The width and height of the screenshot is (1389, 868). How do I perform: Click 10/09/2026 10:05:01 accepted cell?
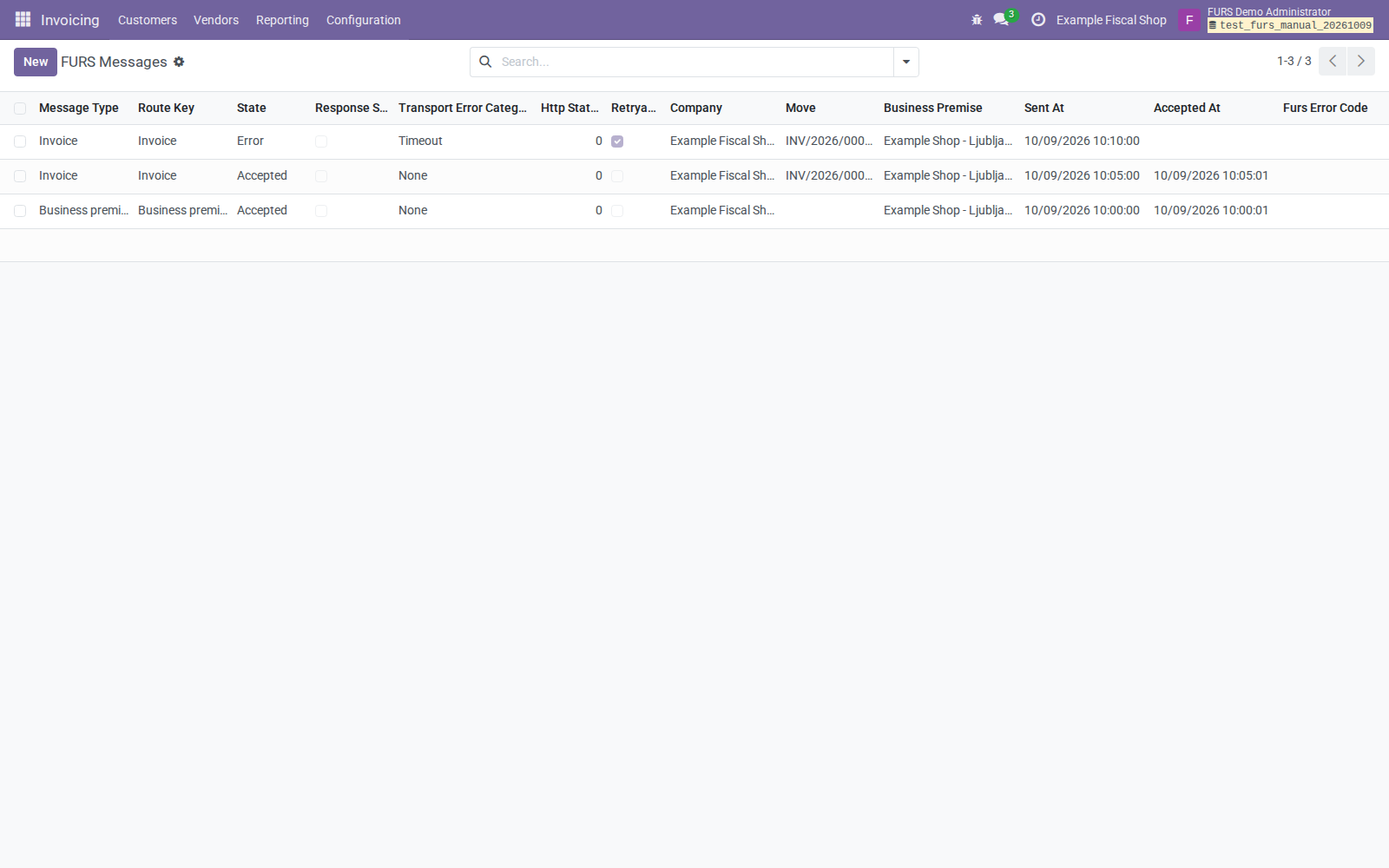tap(1211, 175)
